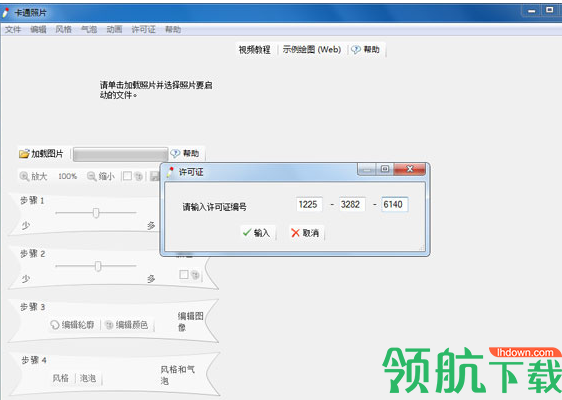Minimize the 许可证 dialog window

tap(367, 169)
